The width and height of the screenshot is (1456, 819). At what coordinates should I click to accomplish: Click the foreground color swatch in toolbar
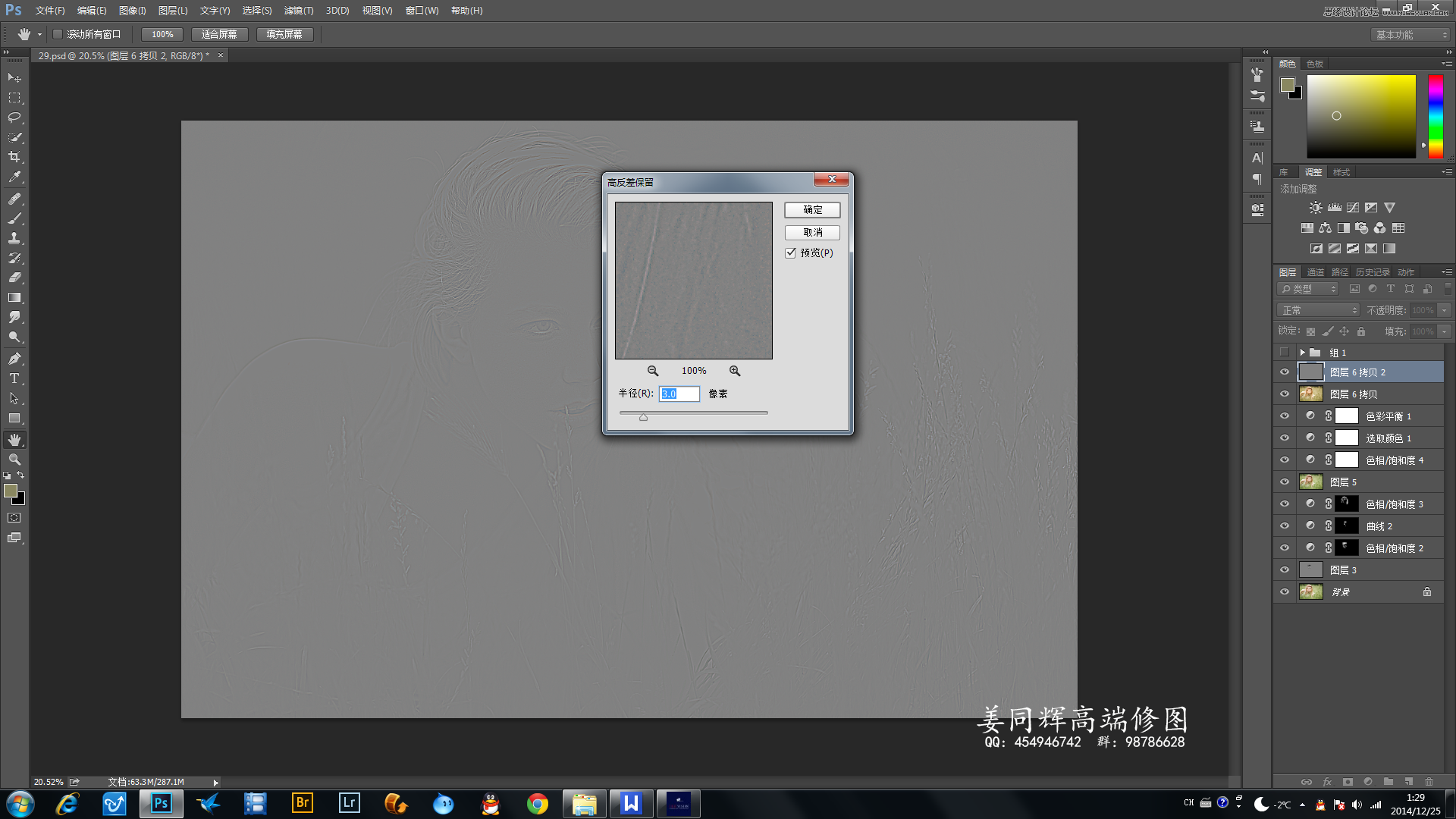[x=11, y=491]
